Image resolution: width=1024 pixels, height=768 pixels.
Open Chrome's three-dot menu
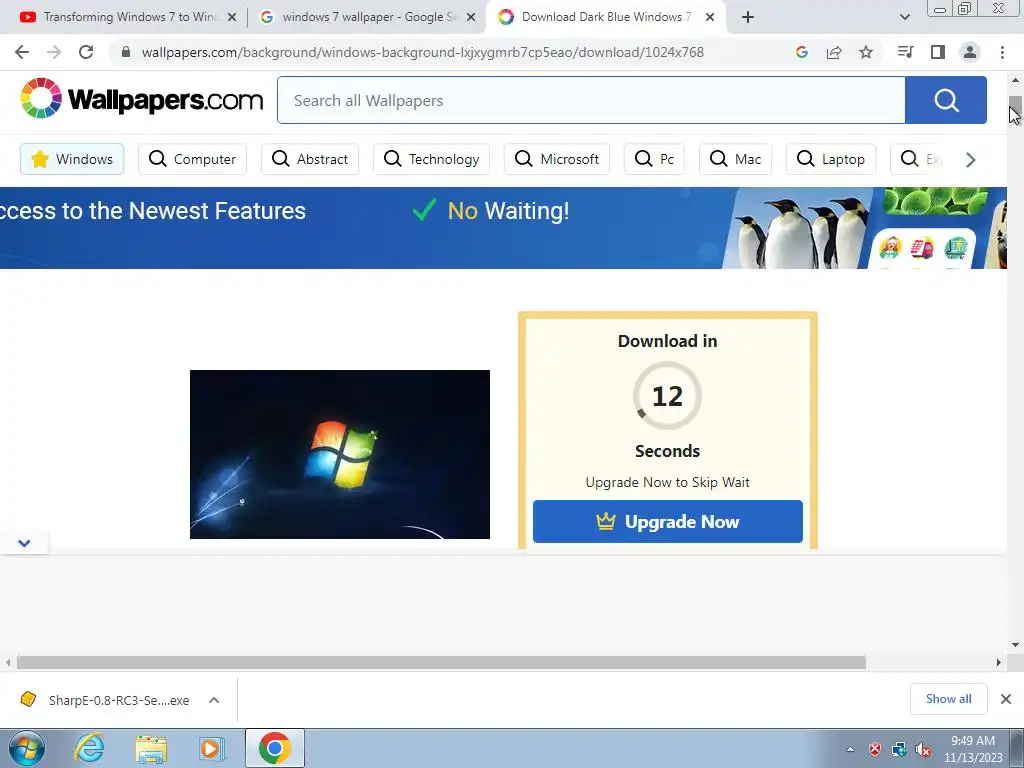[1002, 52]
